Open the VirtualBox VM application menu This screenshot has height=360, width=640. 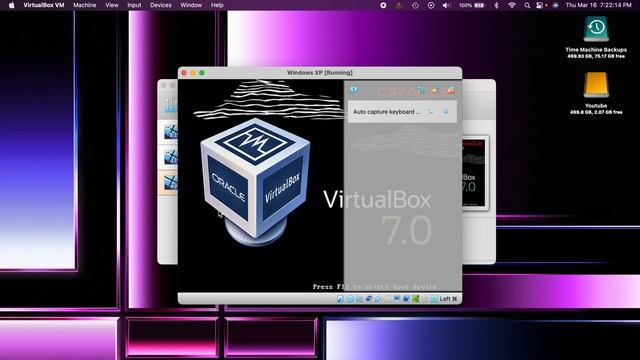click(44, 5)
